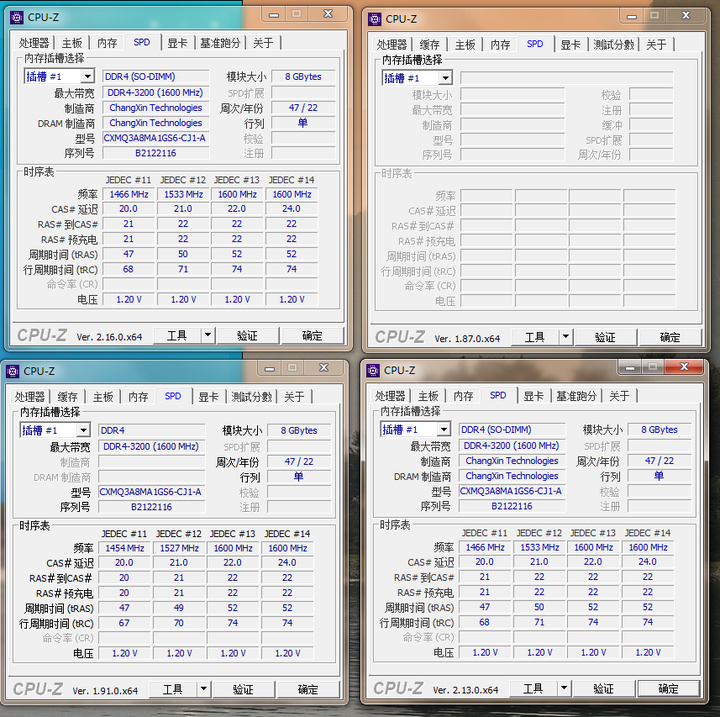Screen dimensions: 720x717
Task: Open 显卡 tab in CPU-Z 2.13.0 window
Action: click(x=534, y=396)
